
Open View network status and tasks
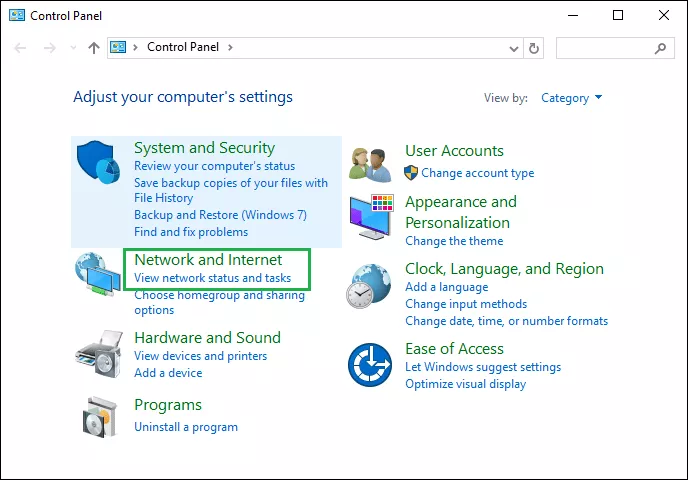coord(212,278)
